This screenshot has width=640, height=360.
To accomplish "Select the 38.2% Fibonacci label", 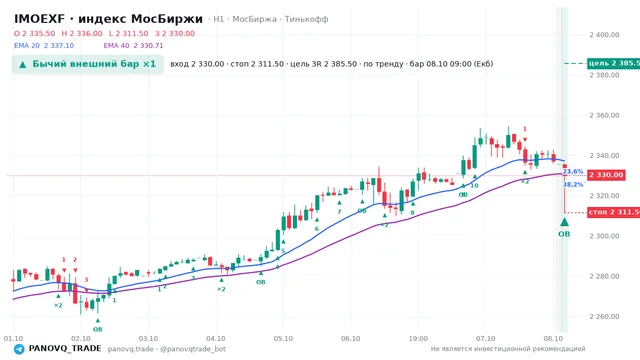I will tap(573, 184).
